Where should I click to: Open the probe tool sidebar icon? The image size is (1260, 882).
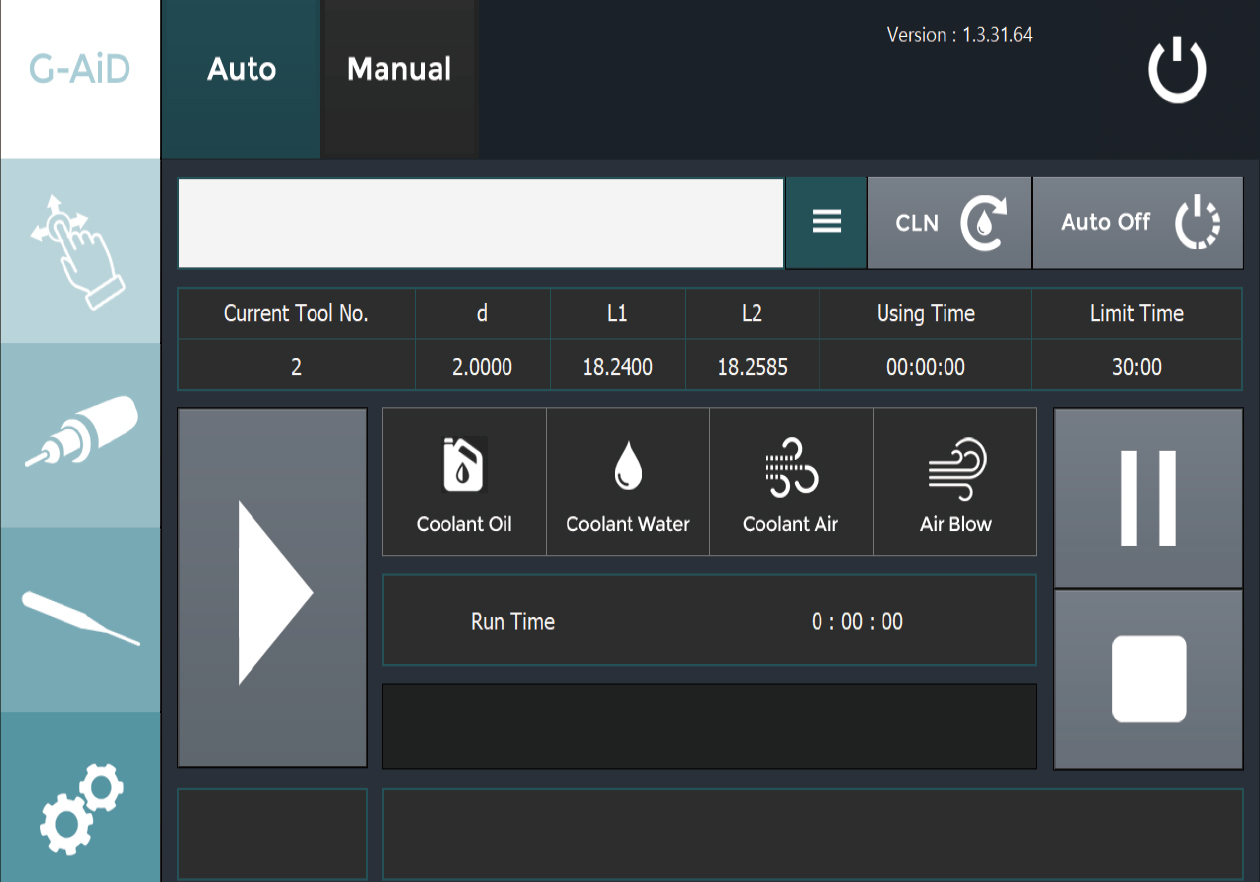80,619
